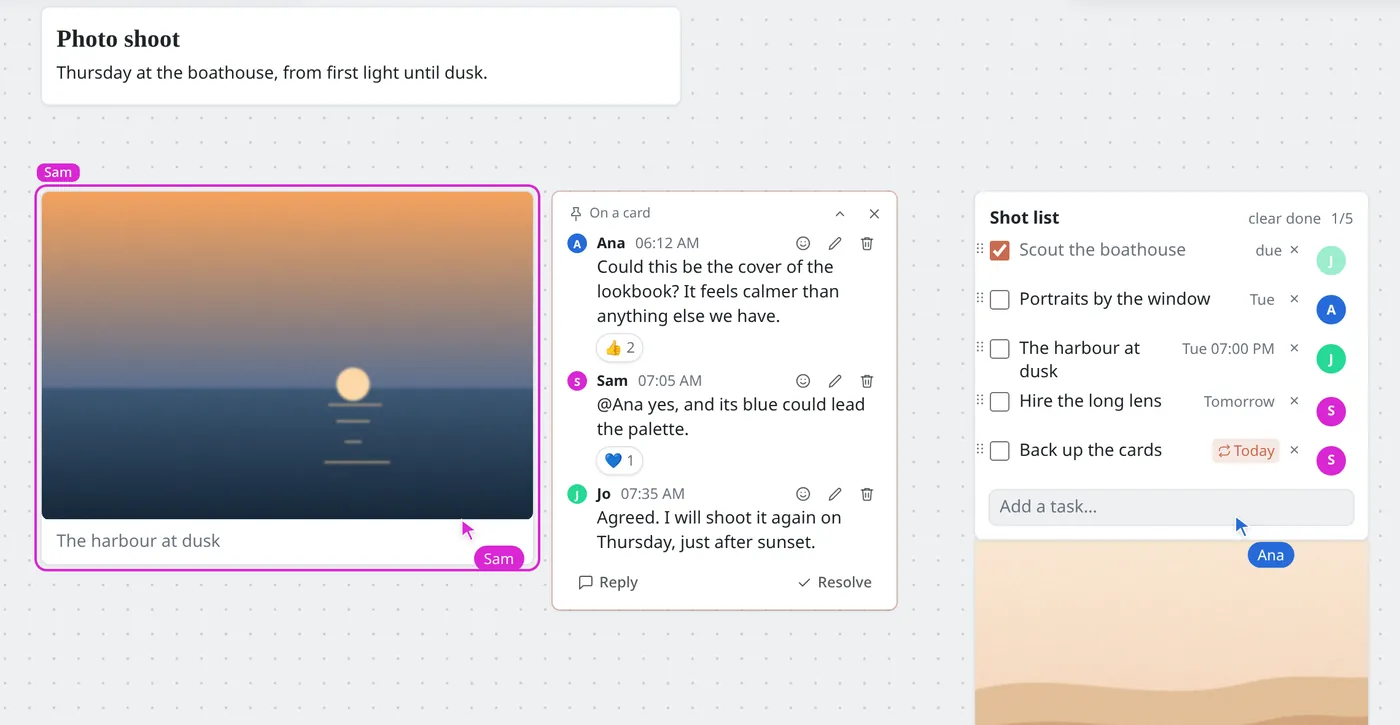Grab the drag handle for Scout the boathouse
This screenshot has height=725, width=1400.
point(980,249)
